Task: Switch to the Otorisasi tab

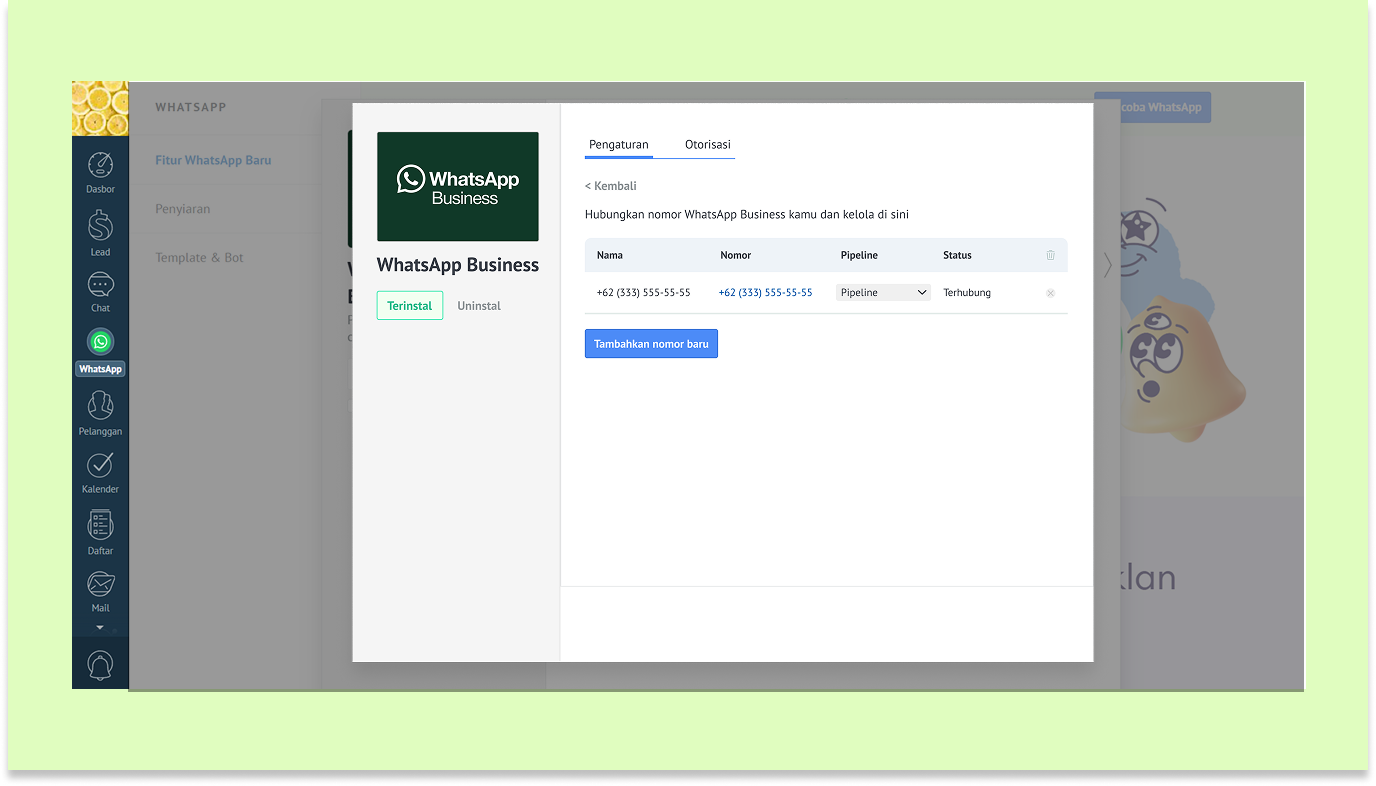Action: [x=707, y=145]
